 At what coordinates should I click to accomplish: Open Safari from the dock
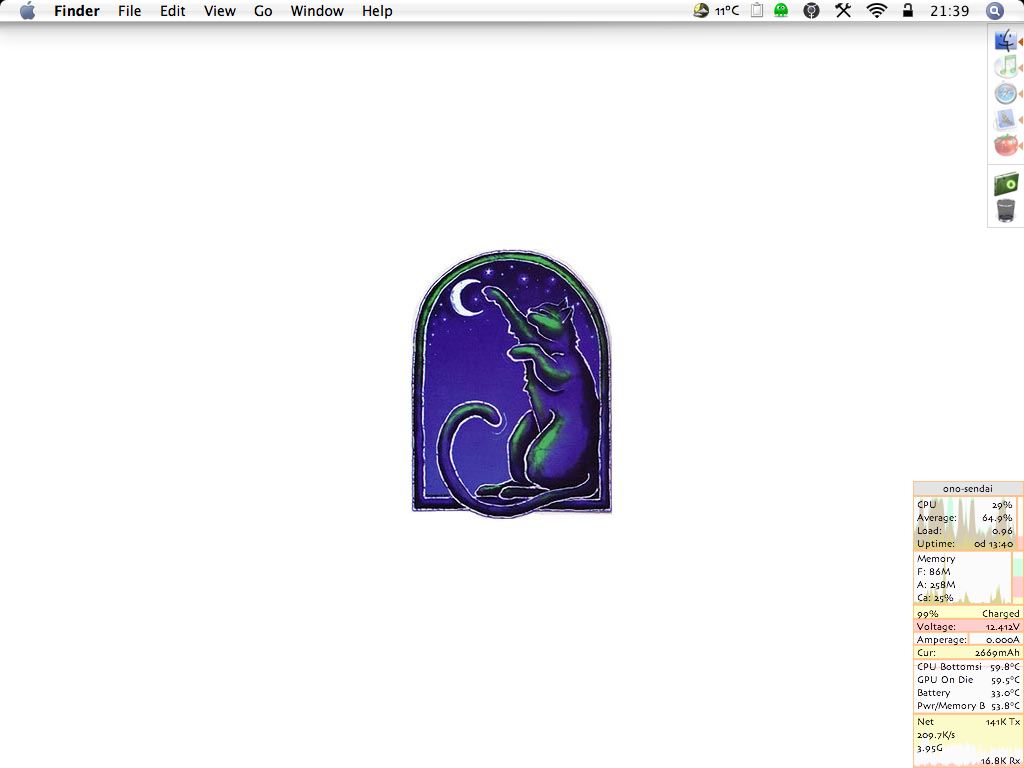click(1006, 93)
